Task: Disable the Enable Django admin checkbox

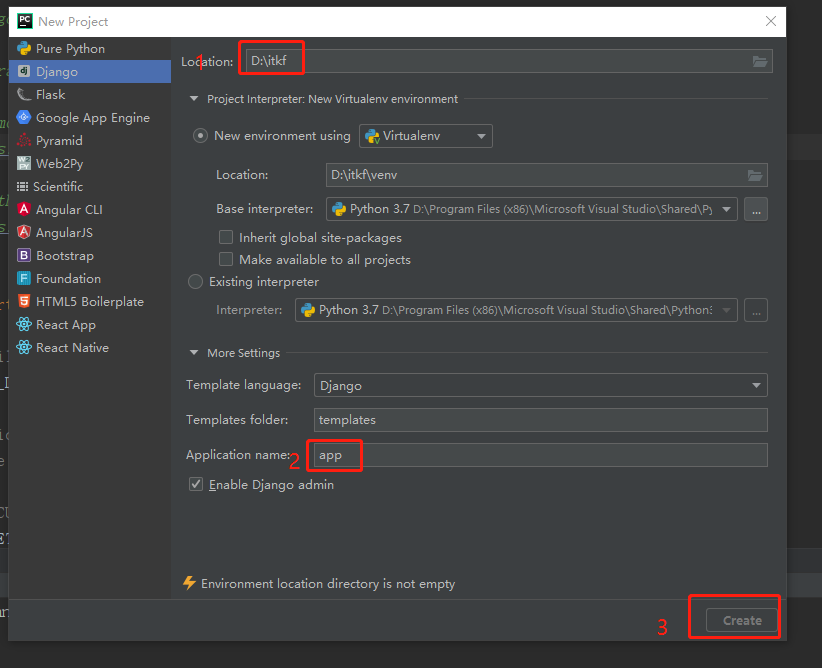Action: (x=196, y=482)
